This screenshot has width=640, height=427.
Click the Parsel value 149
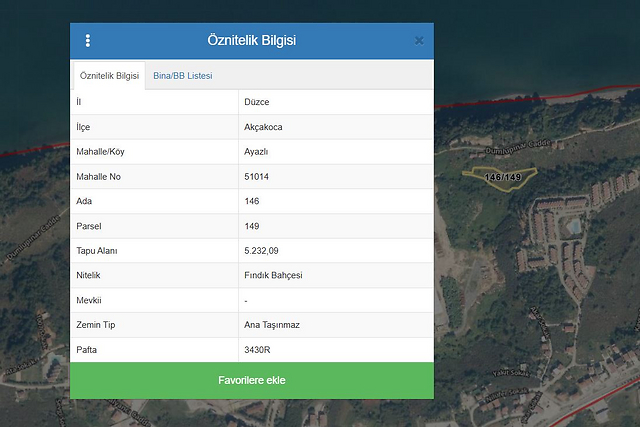coord(252,226)
